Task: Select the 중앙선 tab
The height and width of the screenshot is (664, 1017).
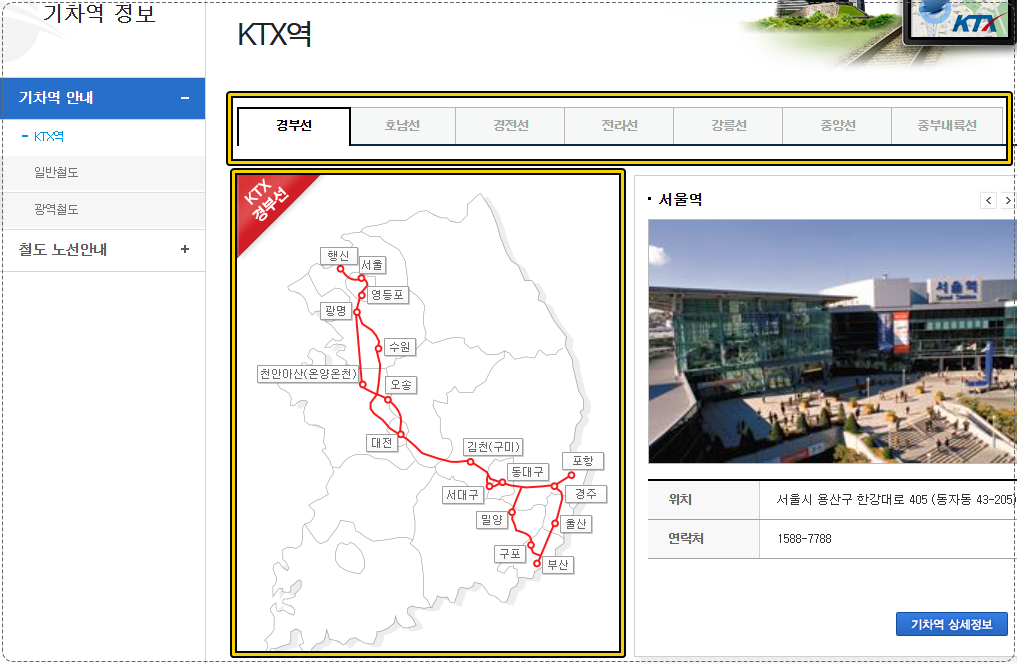Action: (x=837, y=125)
